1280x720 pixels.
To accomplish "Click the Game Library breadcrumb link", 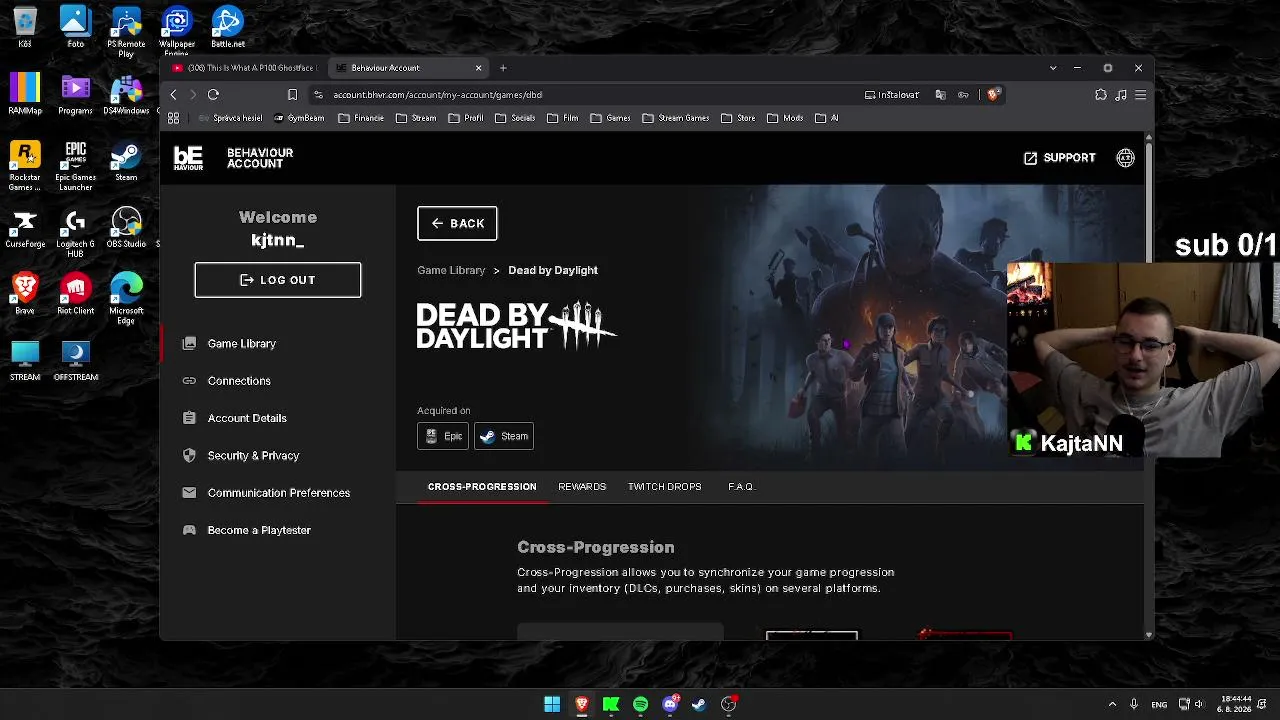I will point(451,270).
